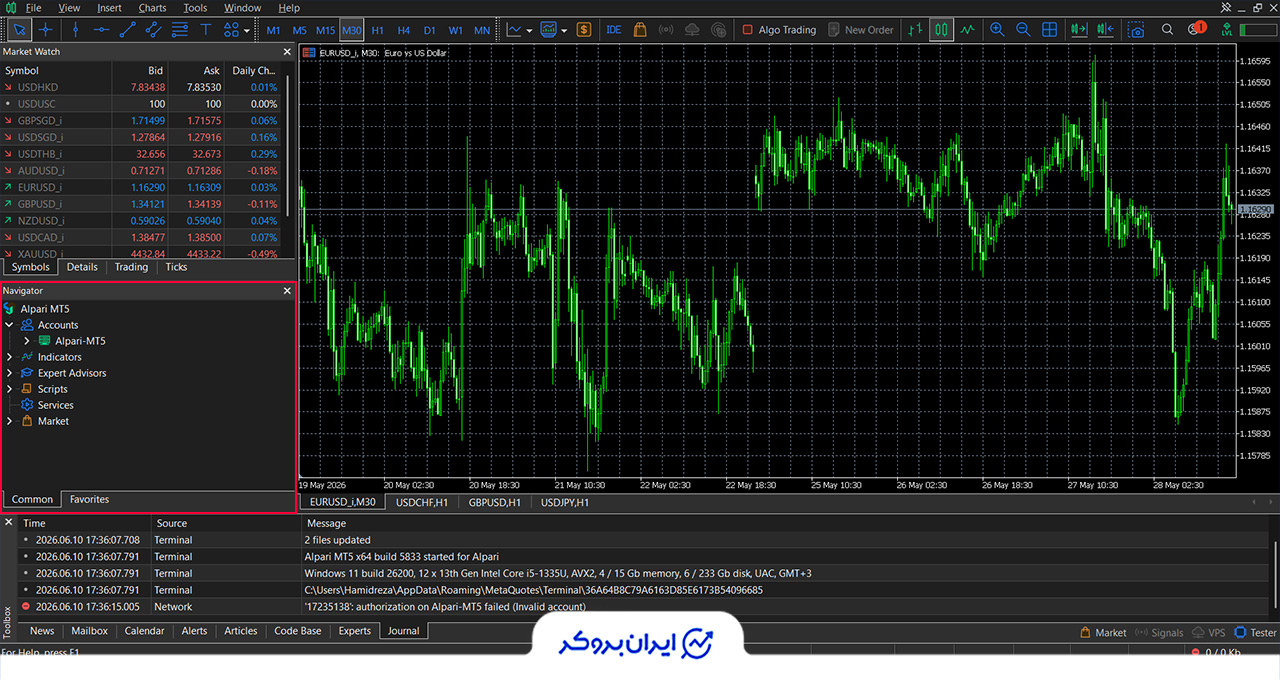Choose the Trendline drawing tool
Screen dimensions: 1280x680
[x=127, y=30]
